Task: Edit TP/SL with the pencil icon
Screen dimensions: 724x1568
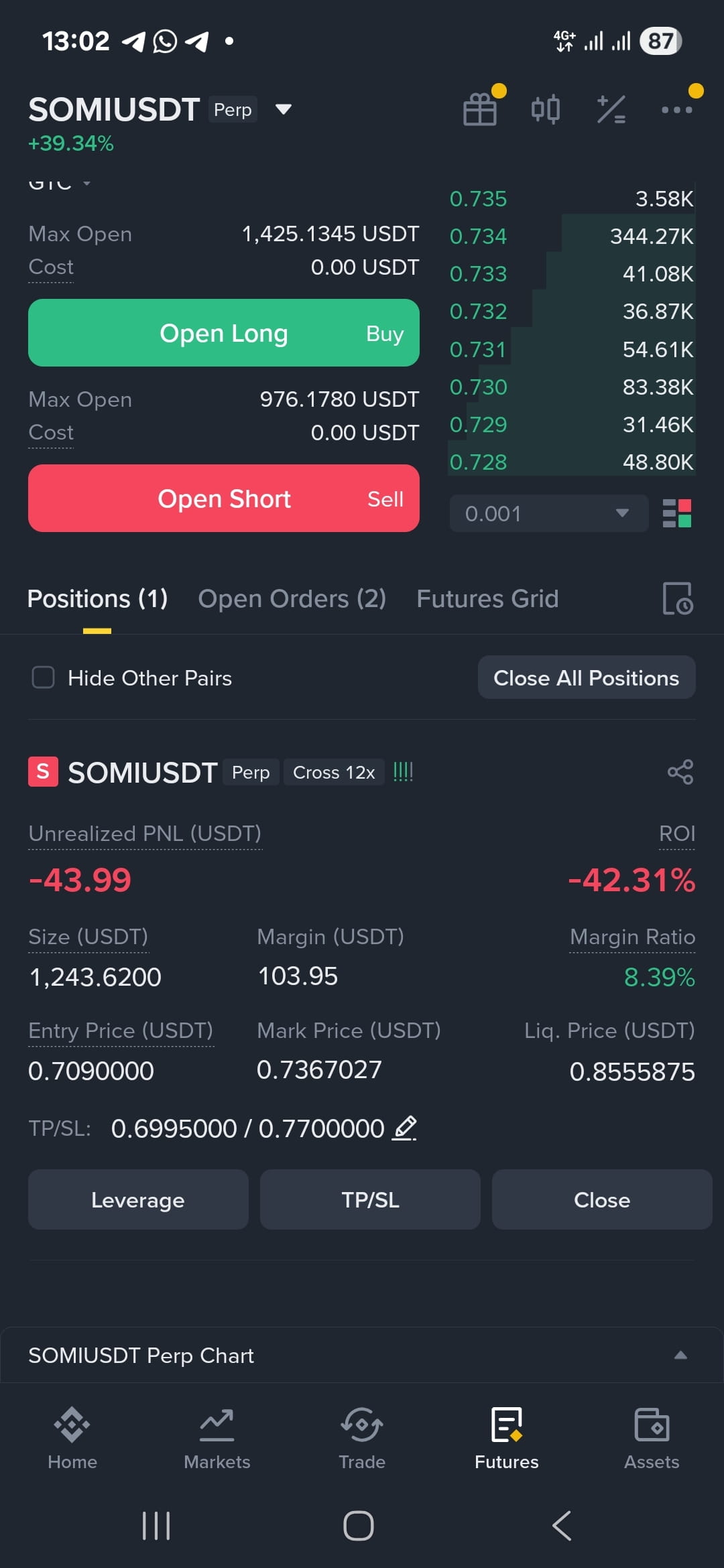Action: [404, 1128]
